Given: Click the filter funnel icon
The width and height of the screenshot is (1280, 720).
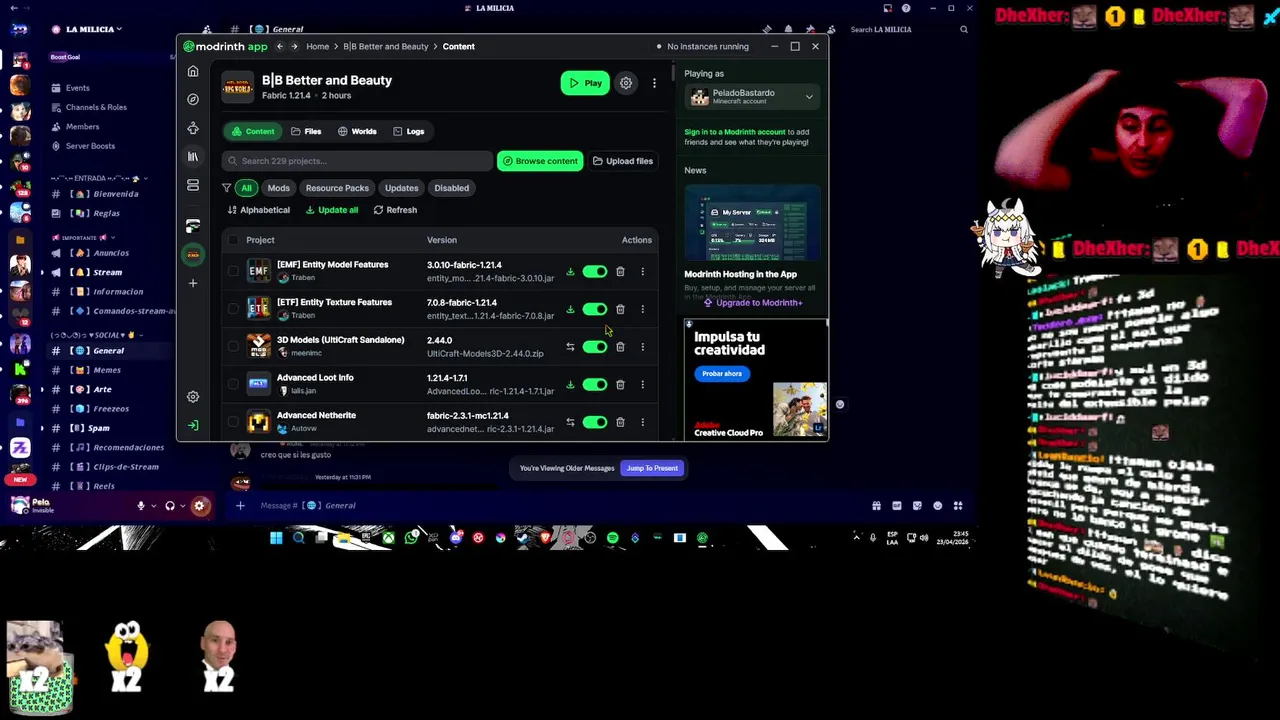Looking at the screenshot, I should click(227, 188).
